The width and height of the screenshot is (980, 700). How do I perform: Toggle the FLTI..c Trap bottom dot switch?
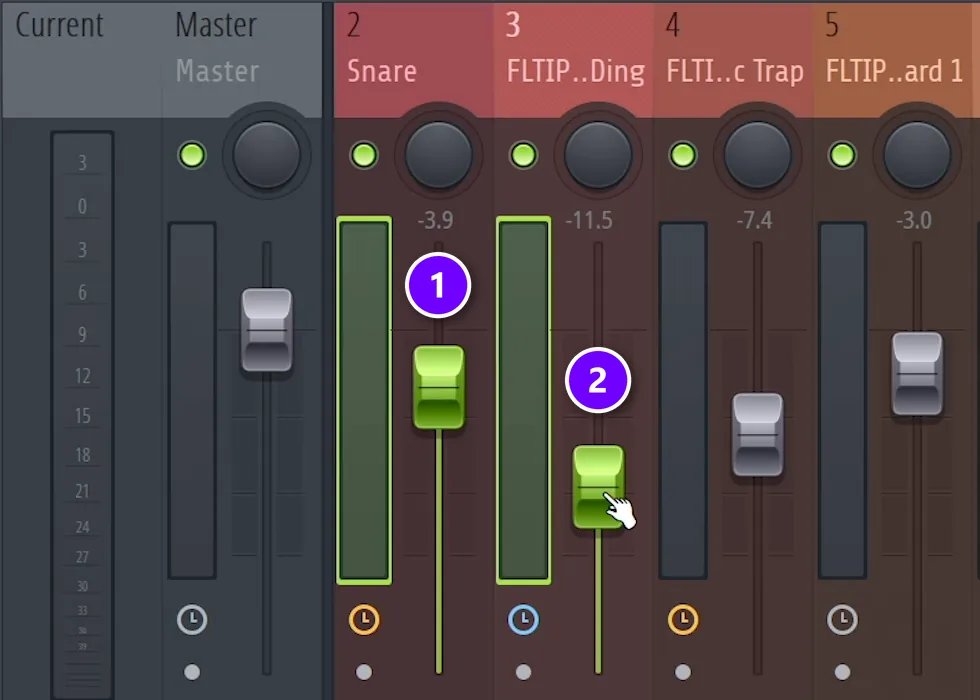click(682, 672)
